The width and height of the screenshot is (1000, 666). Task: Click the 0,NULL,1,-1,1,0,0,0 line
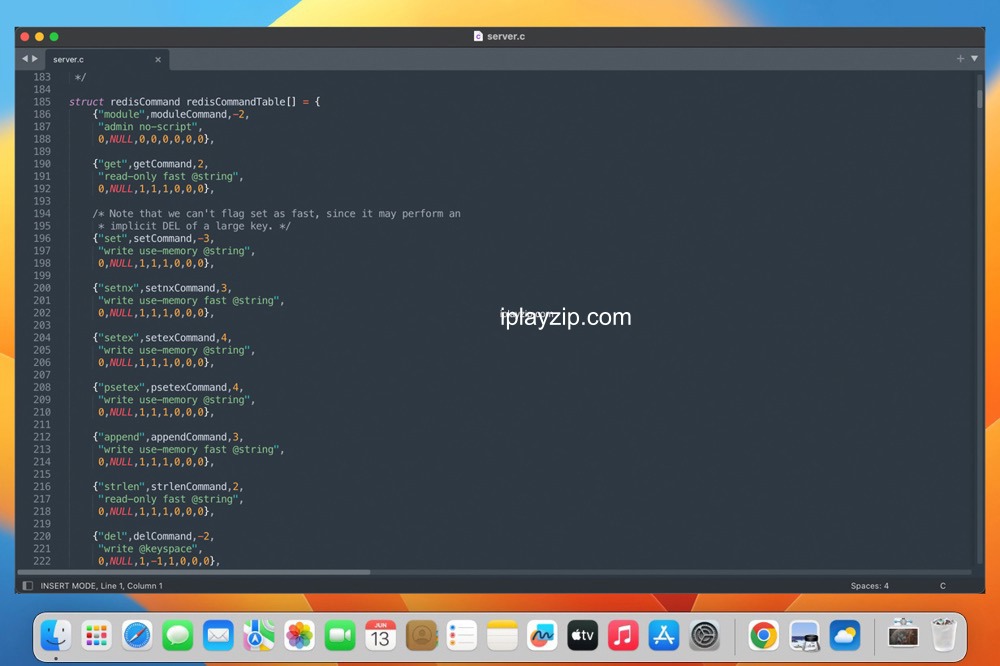pos(159,561)
